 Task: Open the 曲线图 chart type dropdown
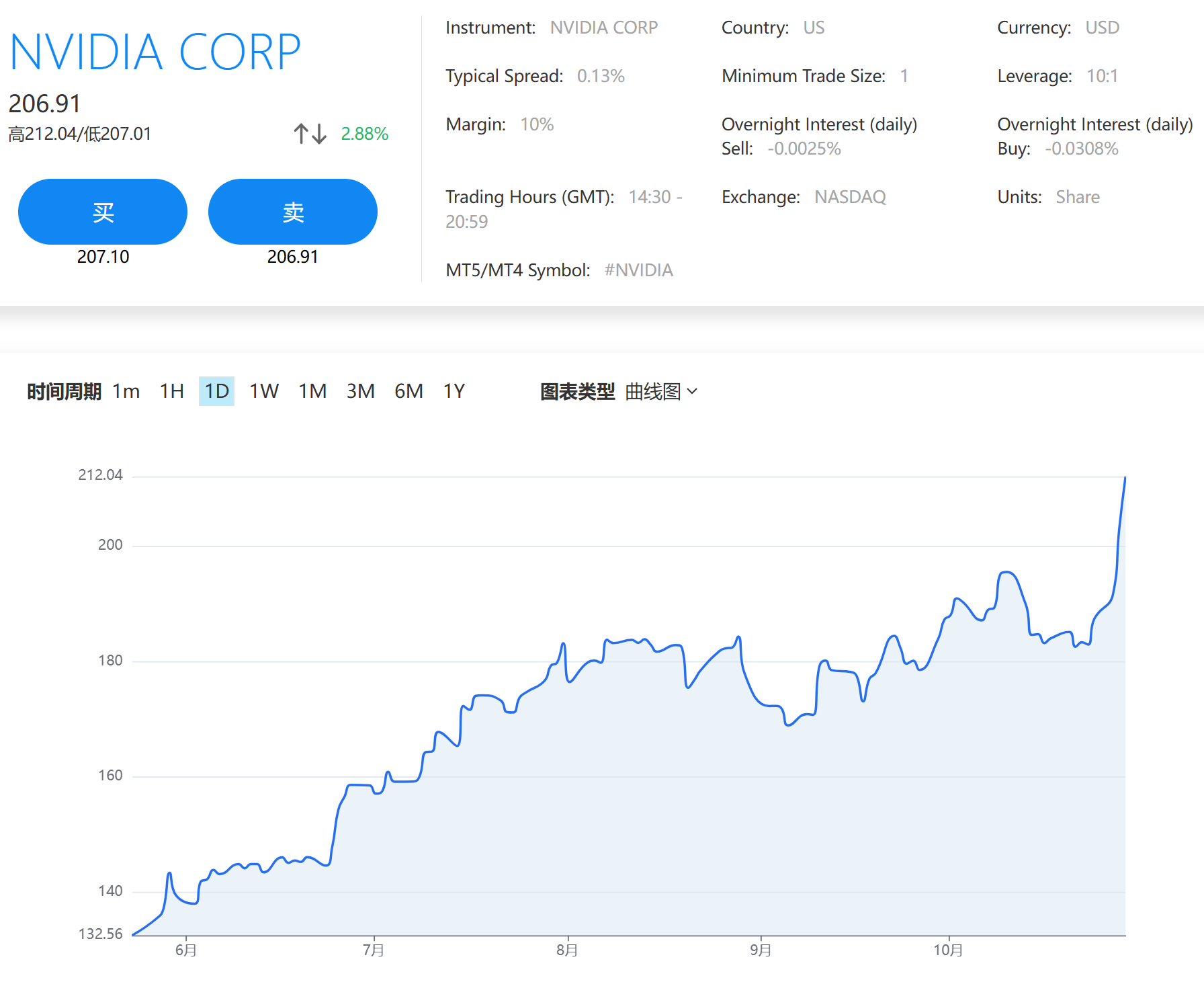click(661, 391)
